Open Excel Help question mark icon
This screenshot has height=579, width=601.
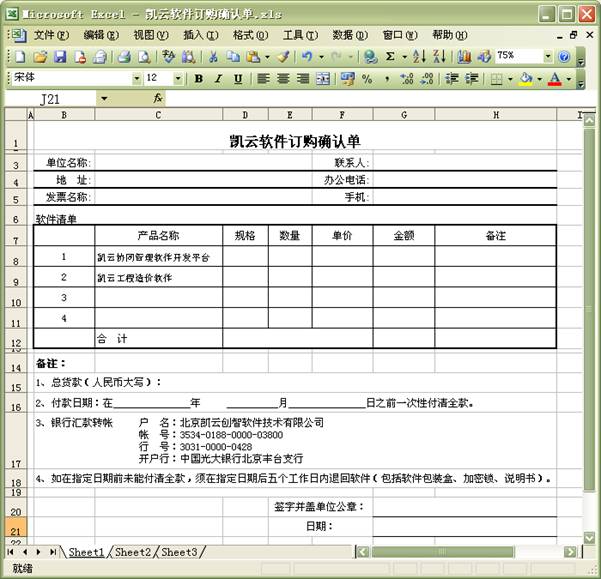click(x=564, y=57)
